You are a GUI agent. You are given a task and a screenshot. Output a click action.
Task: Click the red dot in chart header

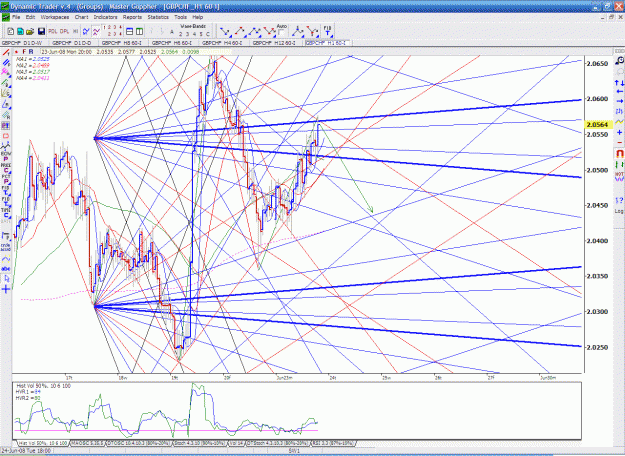16,52
